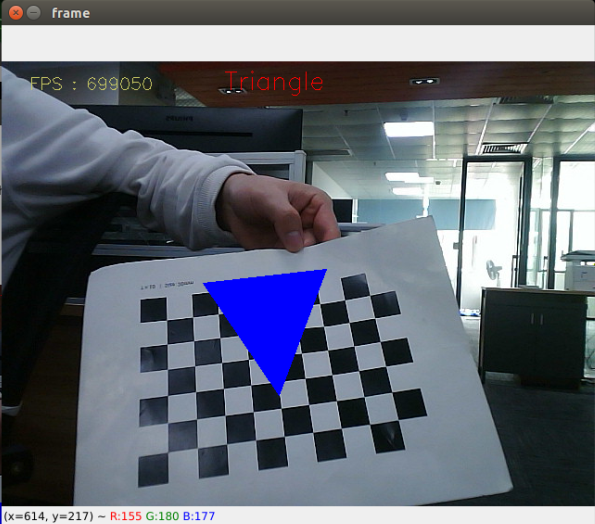Click the 'frame' window title
Screen dimensions: 595x524
(71, 13)
